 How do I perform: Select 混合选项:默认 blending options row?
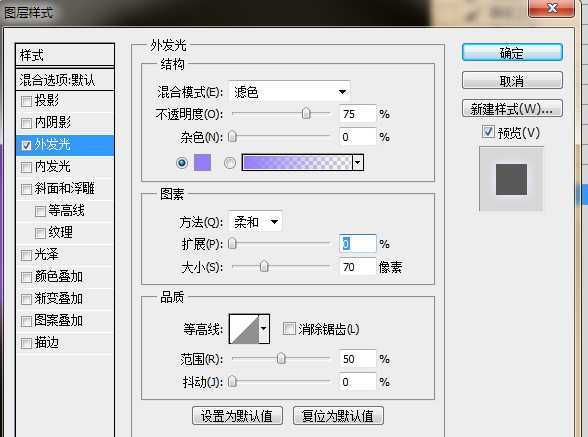[65, 80]
